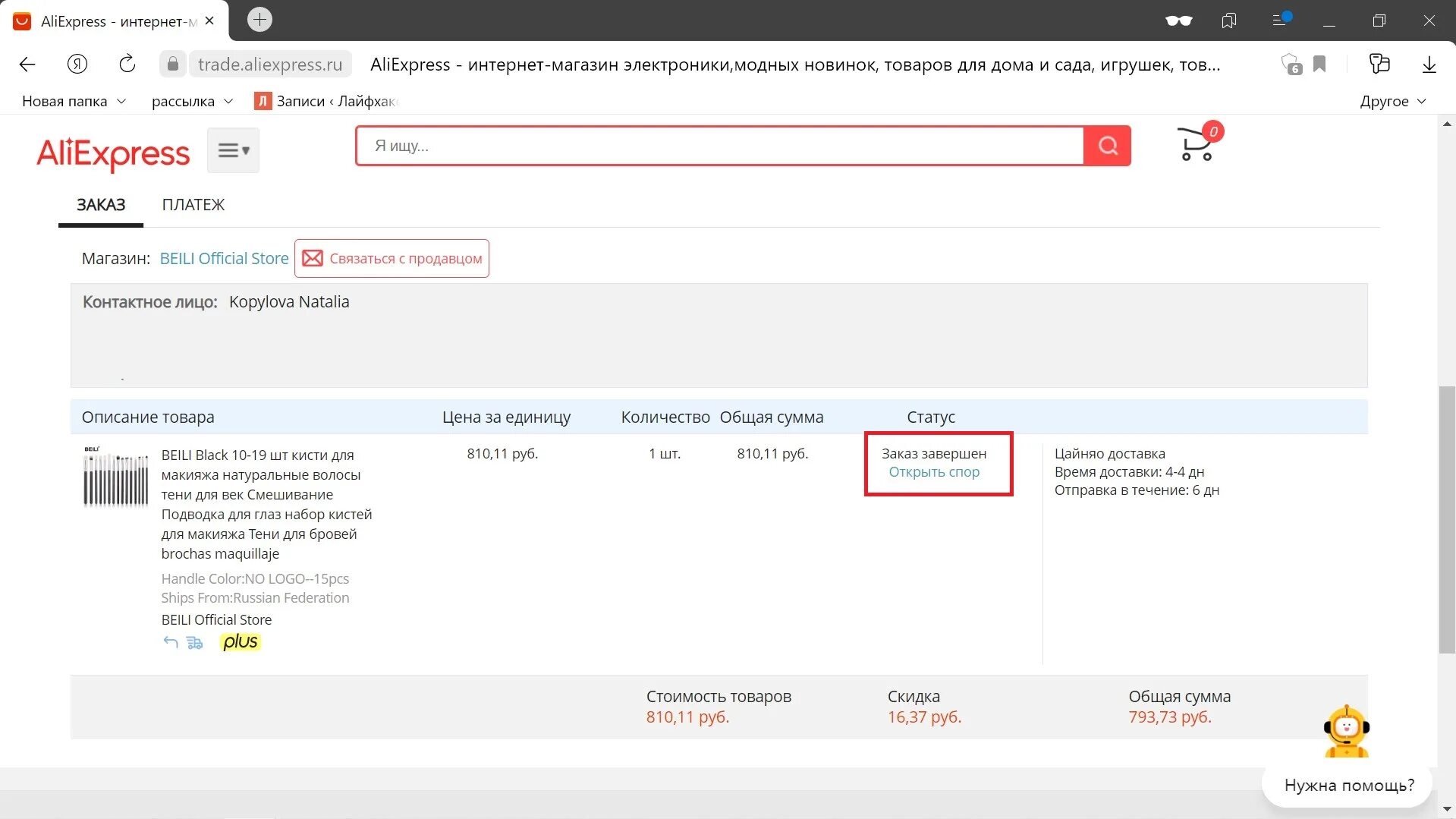Screen dimensions: 1456x819
Task: Click BEILI Official Store under product description
Action: (x=216, y=619)
